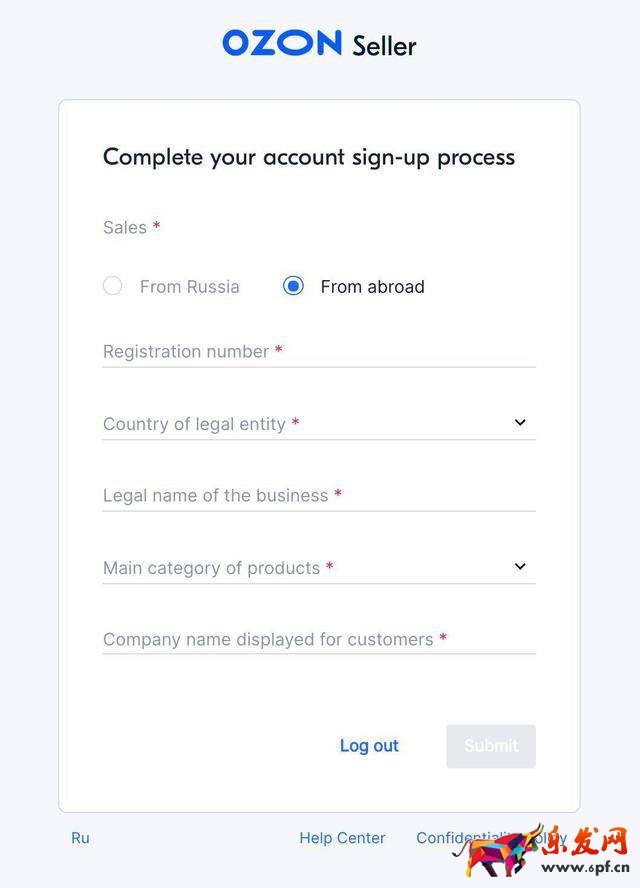Select the From Russia radio button
The height and width of the screenshot is (888, 640).
click(113, 287)
